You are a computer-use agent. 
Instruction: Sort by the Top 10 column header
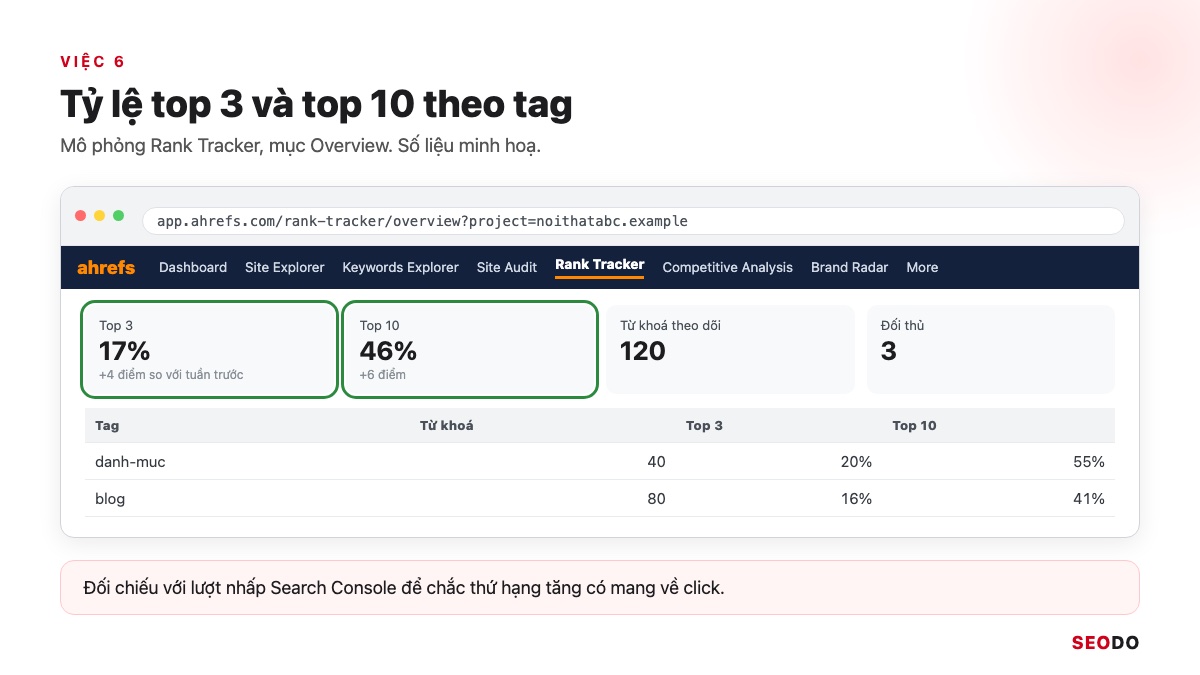pyautogui.click(x=914, y=426)
